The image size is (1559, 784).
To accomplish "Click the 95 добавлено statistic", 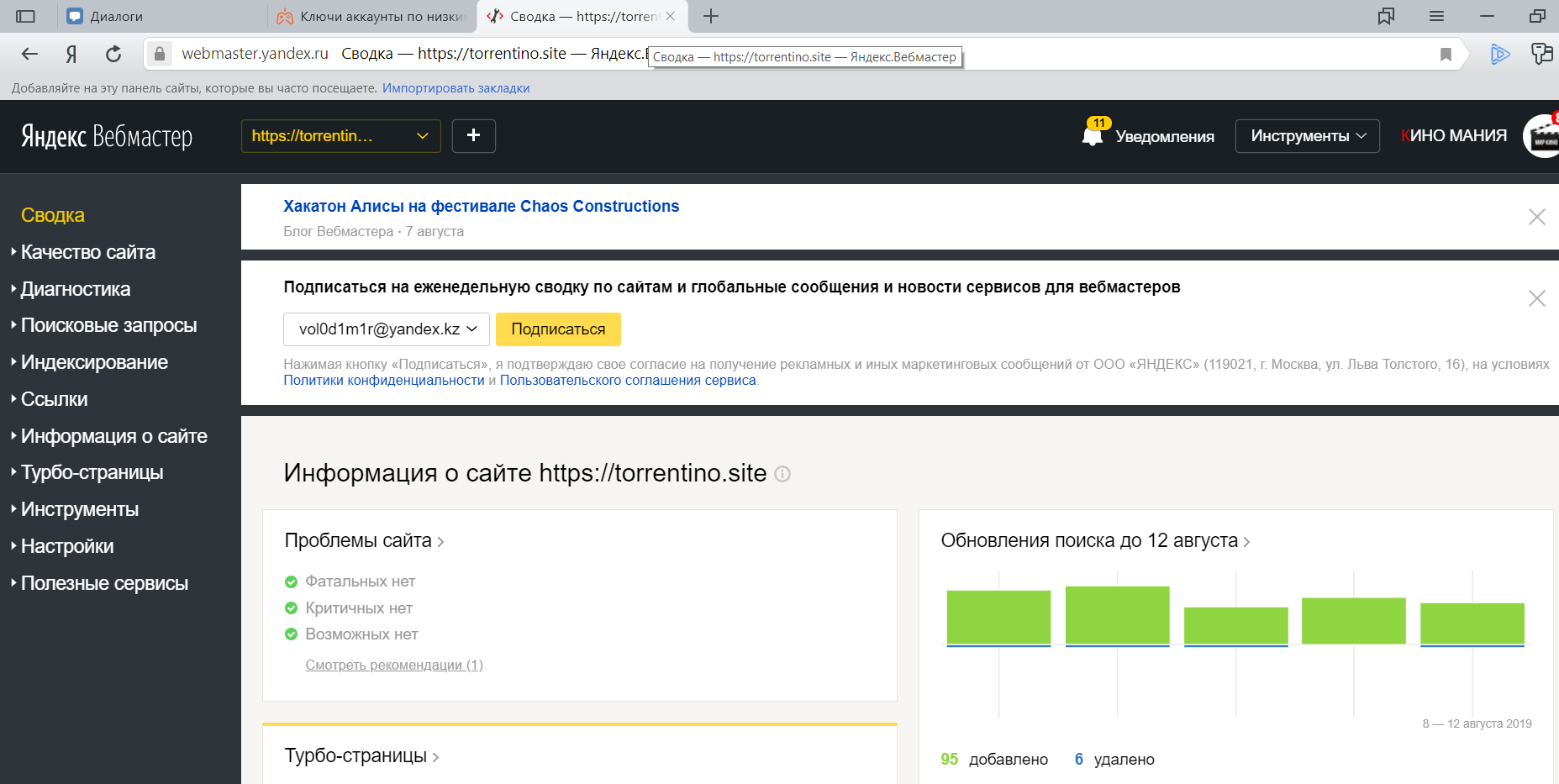I will 994,760.
